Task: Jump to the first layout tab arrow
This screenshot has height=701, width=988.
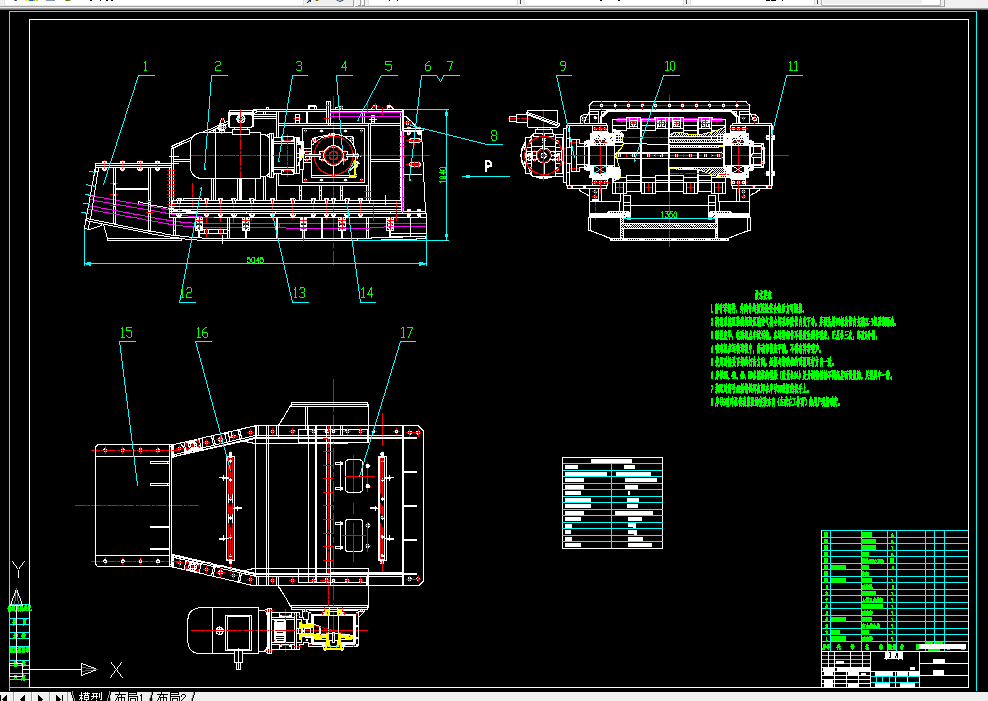Action: [x=6, y=697]
